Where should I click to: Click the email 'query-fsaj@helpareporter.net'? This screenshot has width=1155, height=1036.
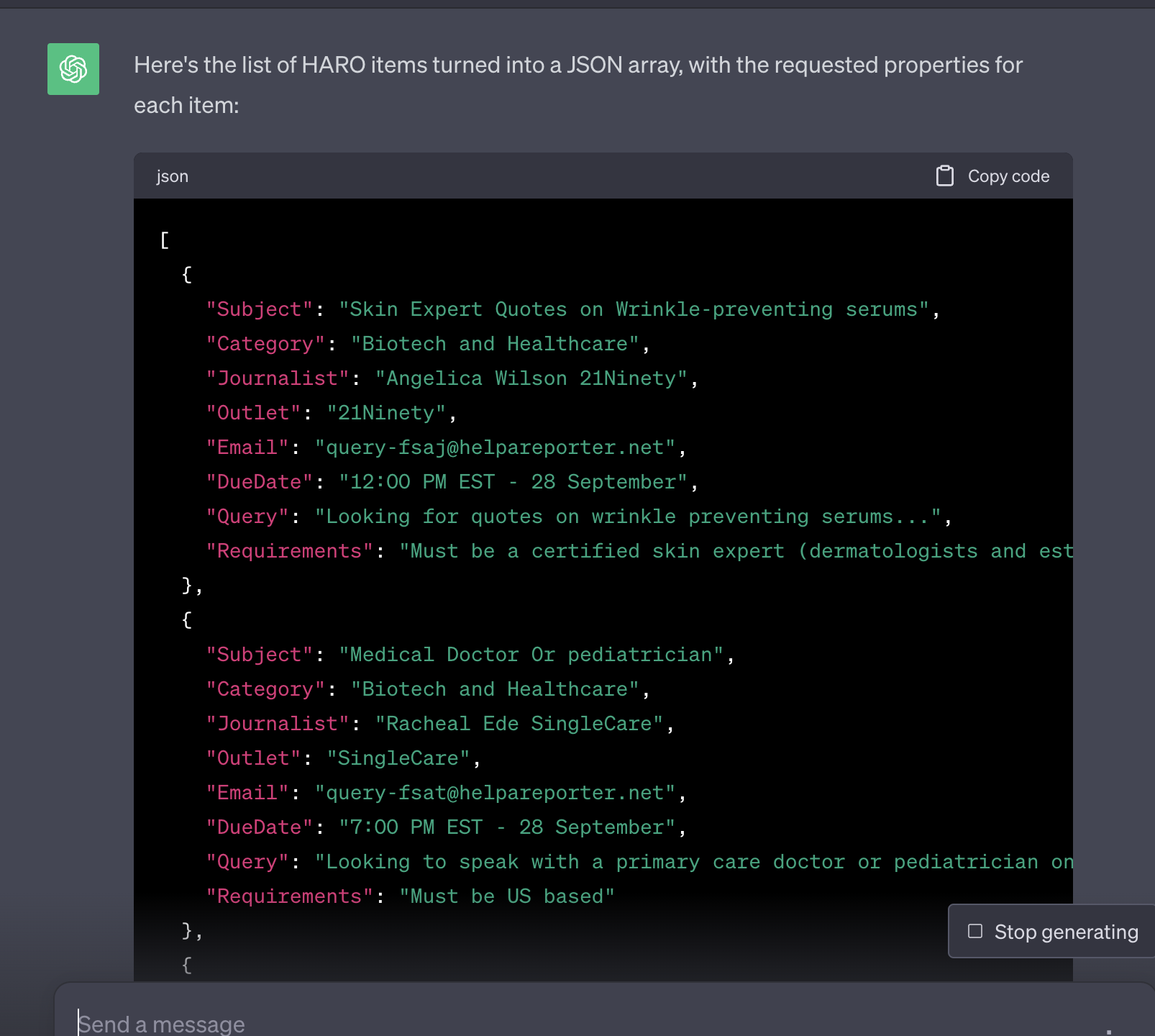point(495,447)
